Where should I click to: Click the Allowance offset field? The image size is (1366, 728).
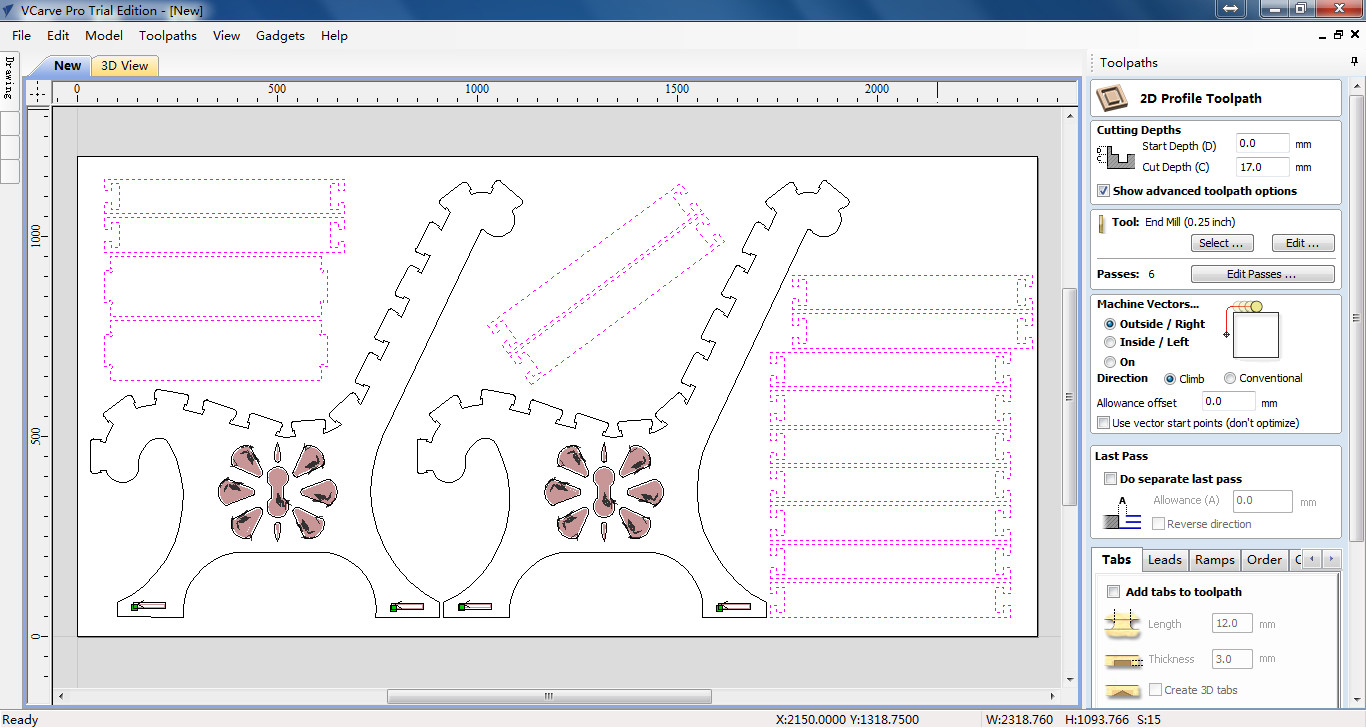[1228, 402]
